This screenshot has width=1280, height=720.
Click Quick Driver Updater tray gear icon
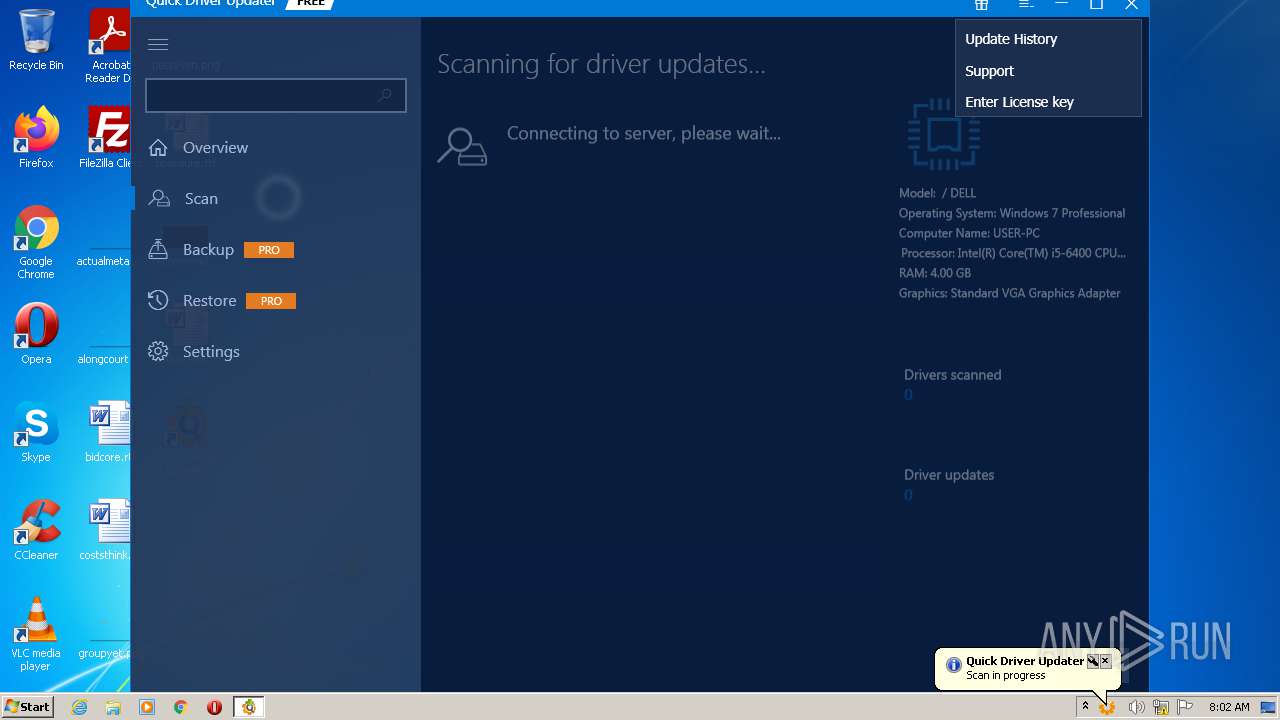[1108, 707]
